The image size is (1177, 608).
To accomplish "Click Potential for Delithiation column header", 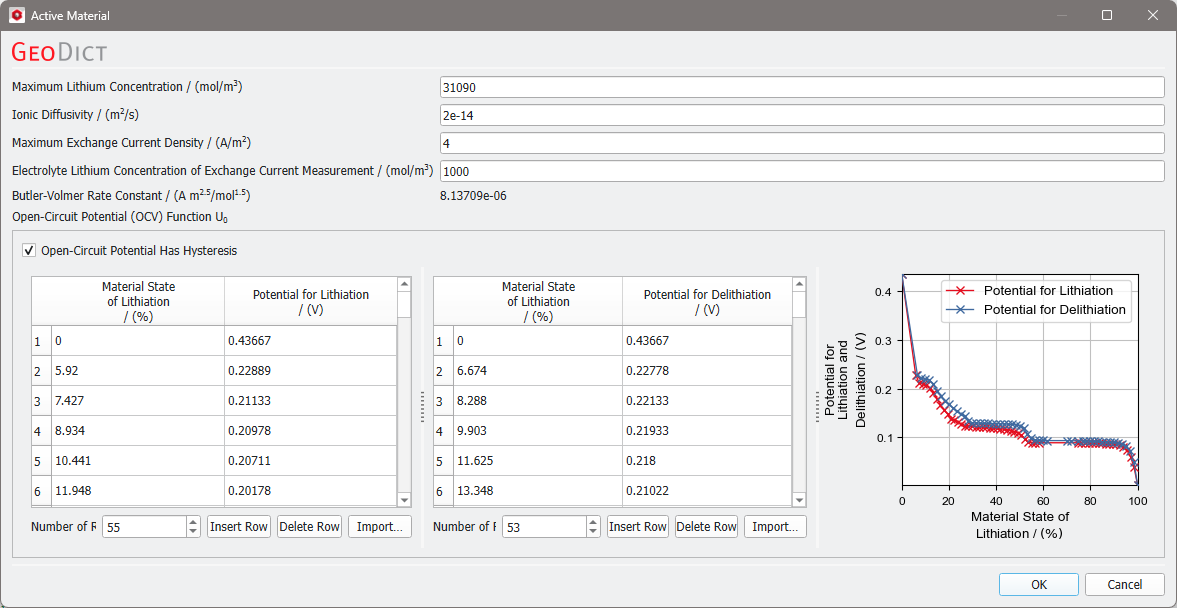I will (x=706, y=302).
